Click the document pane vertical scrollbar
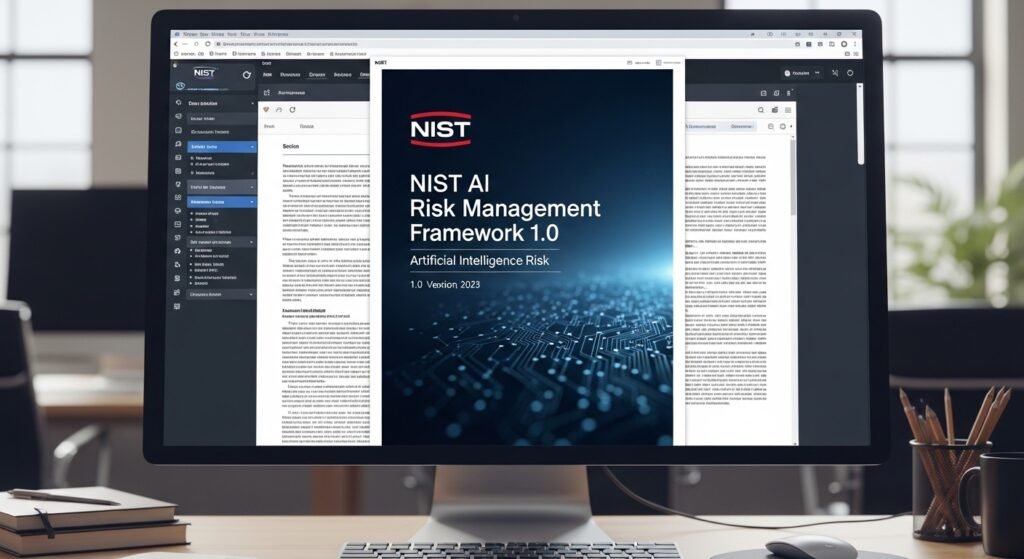This screenshot has width=1024, height=559. (x=793, y=176)
